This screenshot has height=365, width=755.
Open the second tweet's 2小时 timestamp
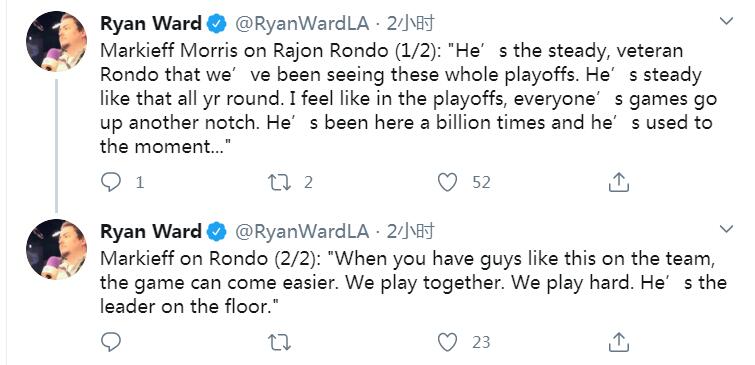(x=411, y=232)
